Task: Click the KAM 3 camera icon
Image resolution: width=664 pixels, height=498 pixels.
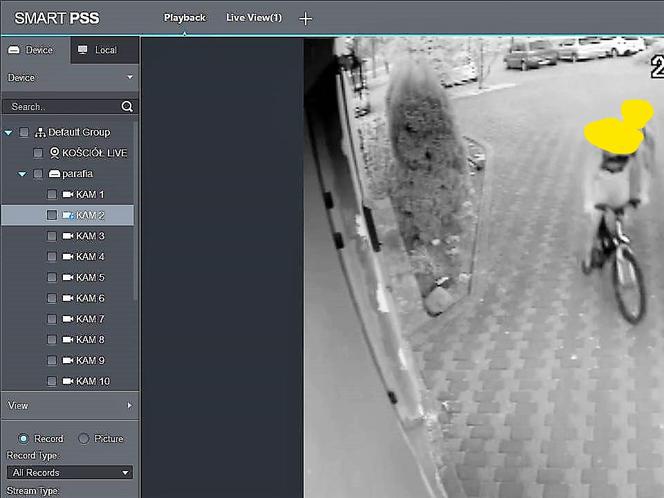Action: click(x=68, y=236)
